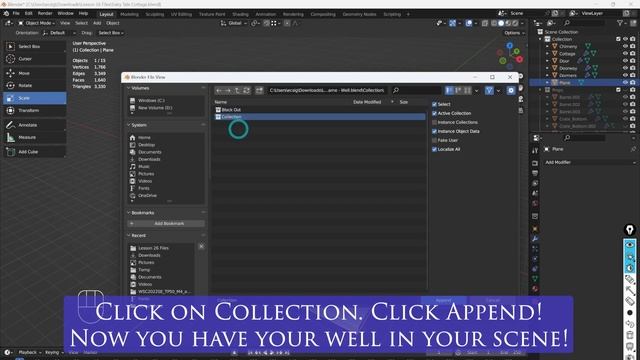The image size is (640, 360).
Task: Disable Doorway render camera icon
Action: [632, 68]
